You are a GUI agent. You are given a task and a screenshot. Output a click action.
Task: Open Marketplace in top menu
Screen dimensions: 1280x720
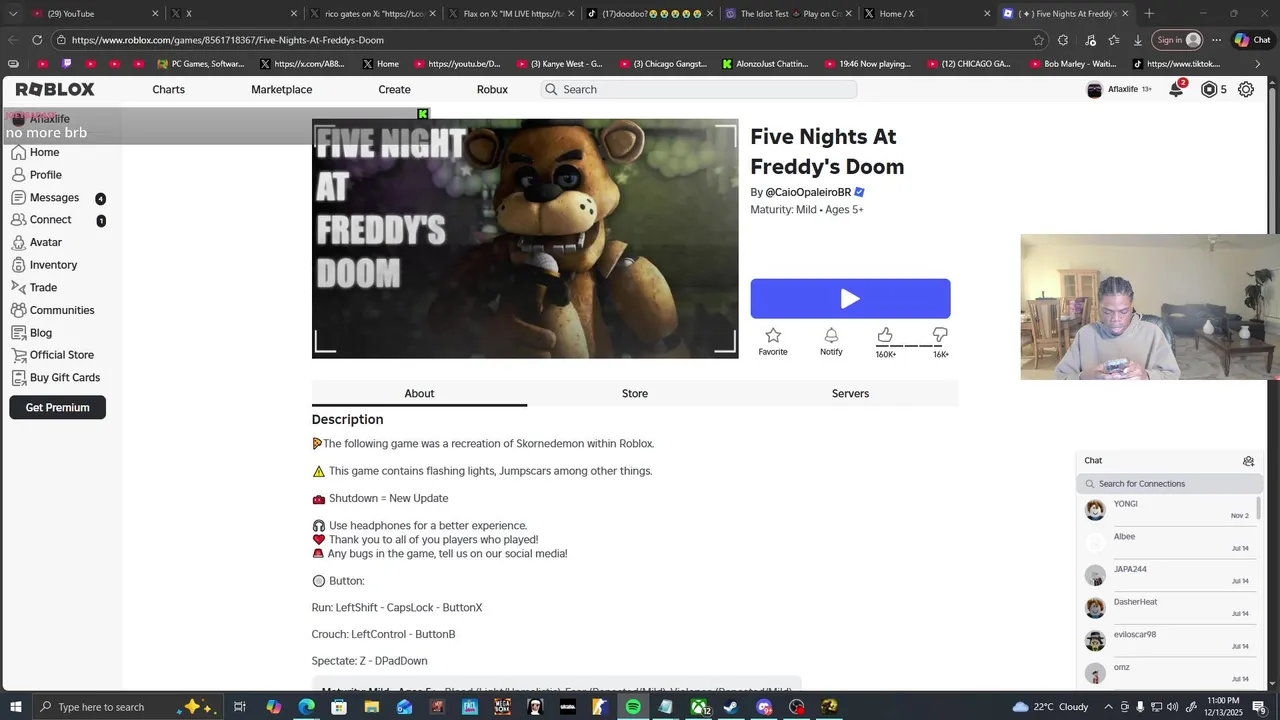(281, 89)
